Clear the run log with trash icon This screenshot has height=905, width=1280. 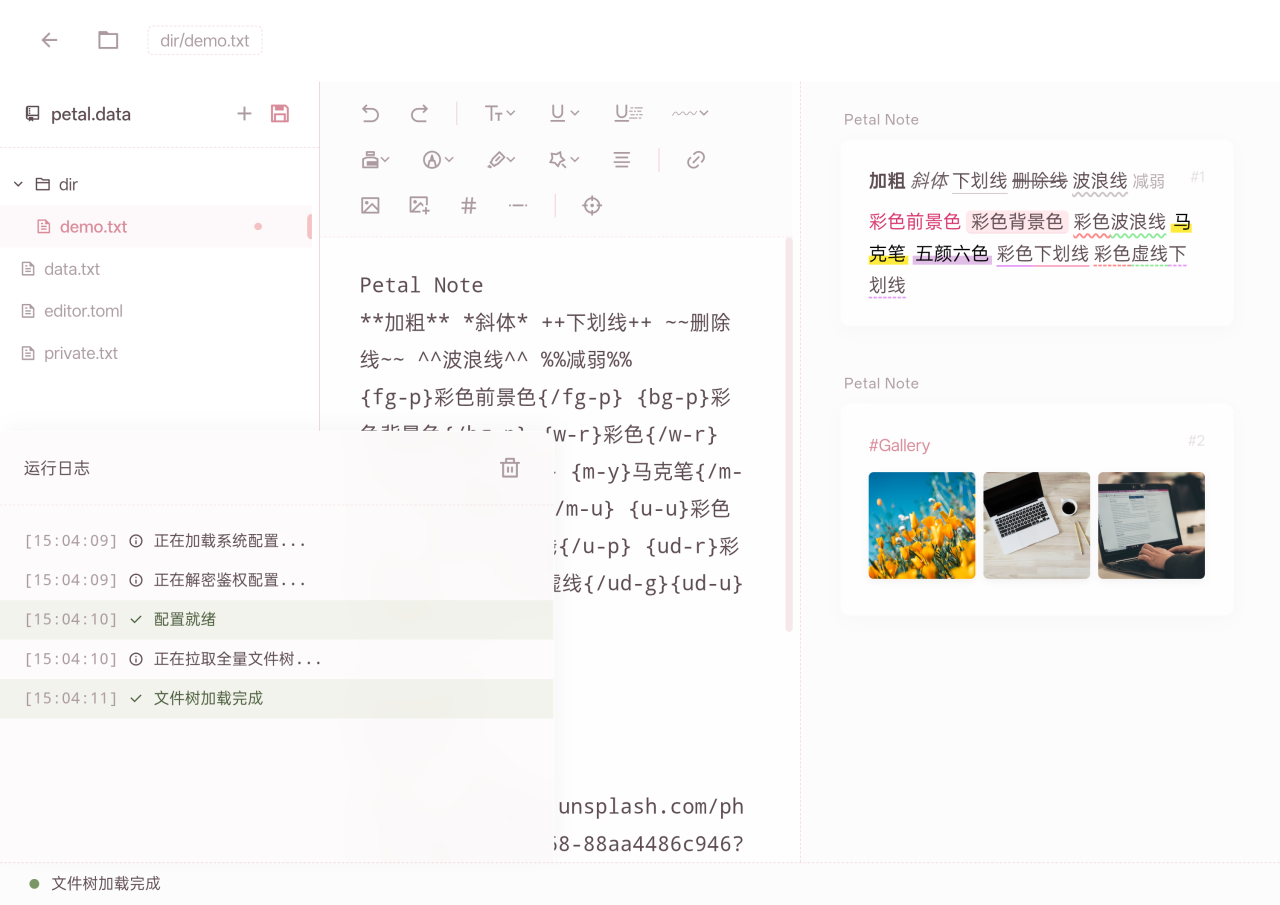point(510,467)
